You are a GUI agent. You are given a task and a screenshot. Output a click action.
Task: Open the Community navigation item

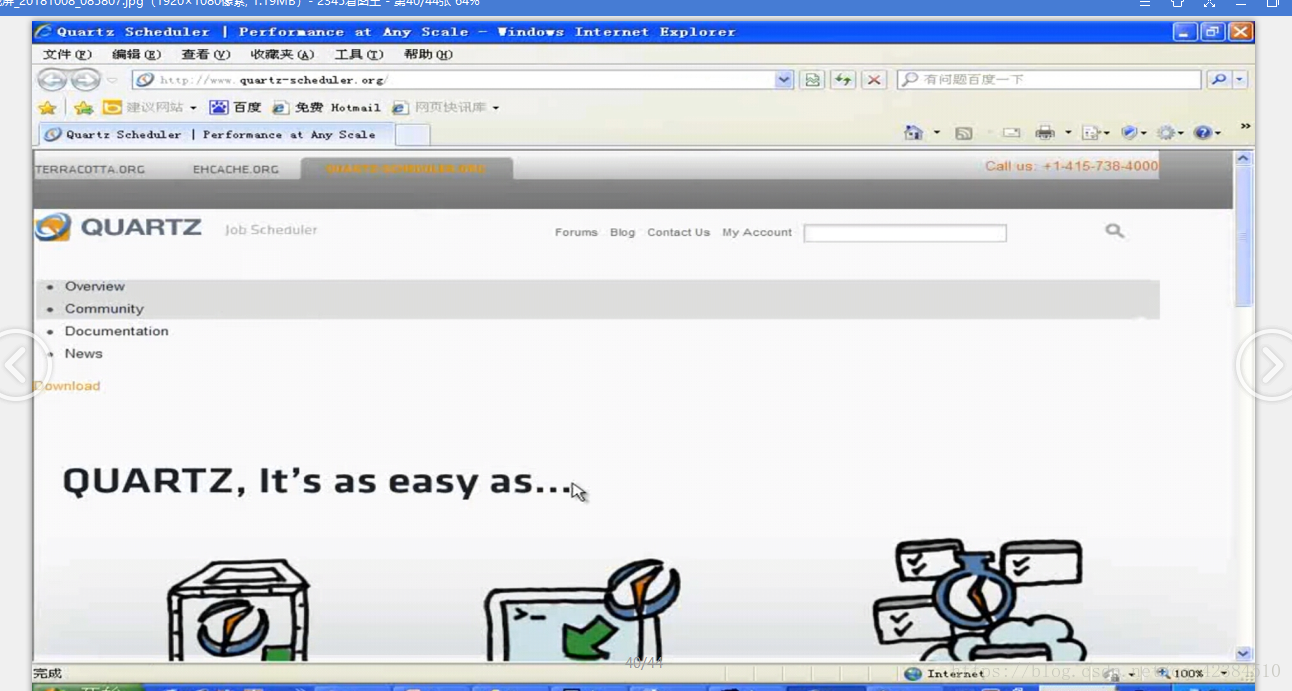(x=104, y=309)
